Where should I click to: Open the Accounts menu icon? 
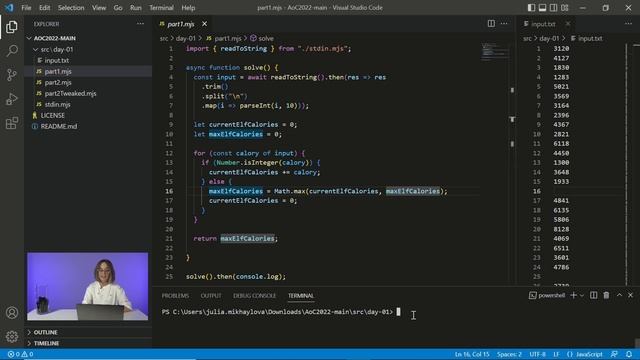tap(12, 313)
